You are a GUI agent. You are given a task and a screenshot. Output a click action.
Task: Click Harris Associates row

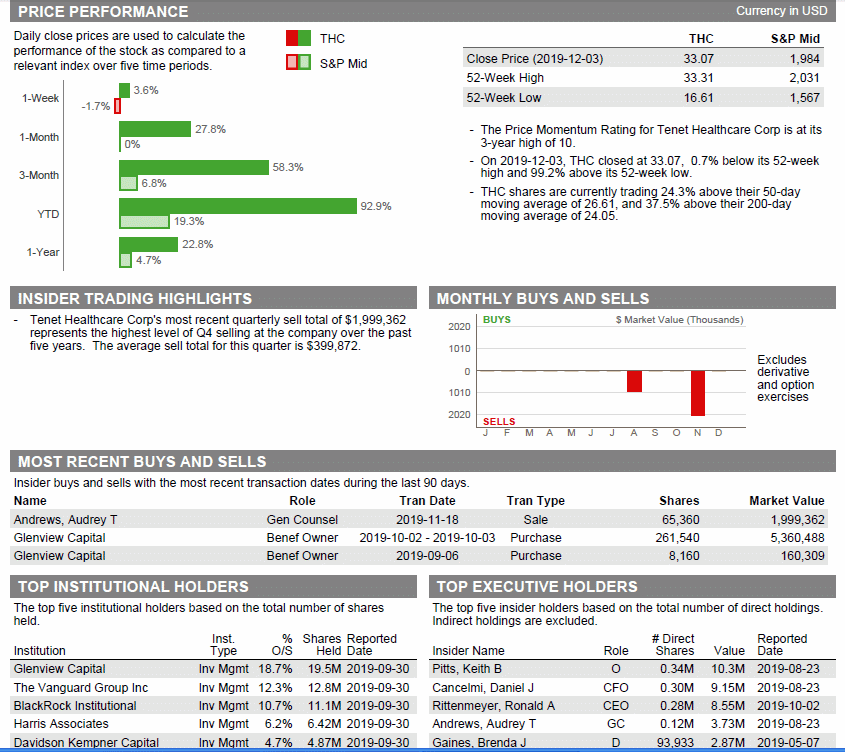tap(213, 724)
